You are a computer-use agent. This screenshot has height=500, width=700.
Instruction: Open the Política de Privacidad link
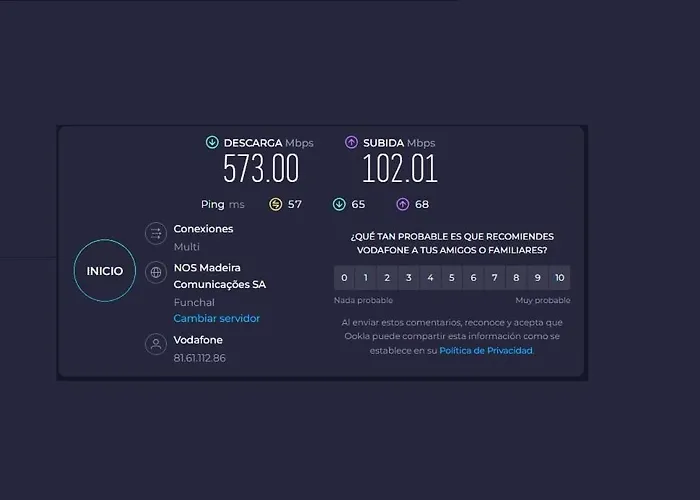click(x=486, y=350)
